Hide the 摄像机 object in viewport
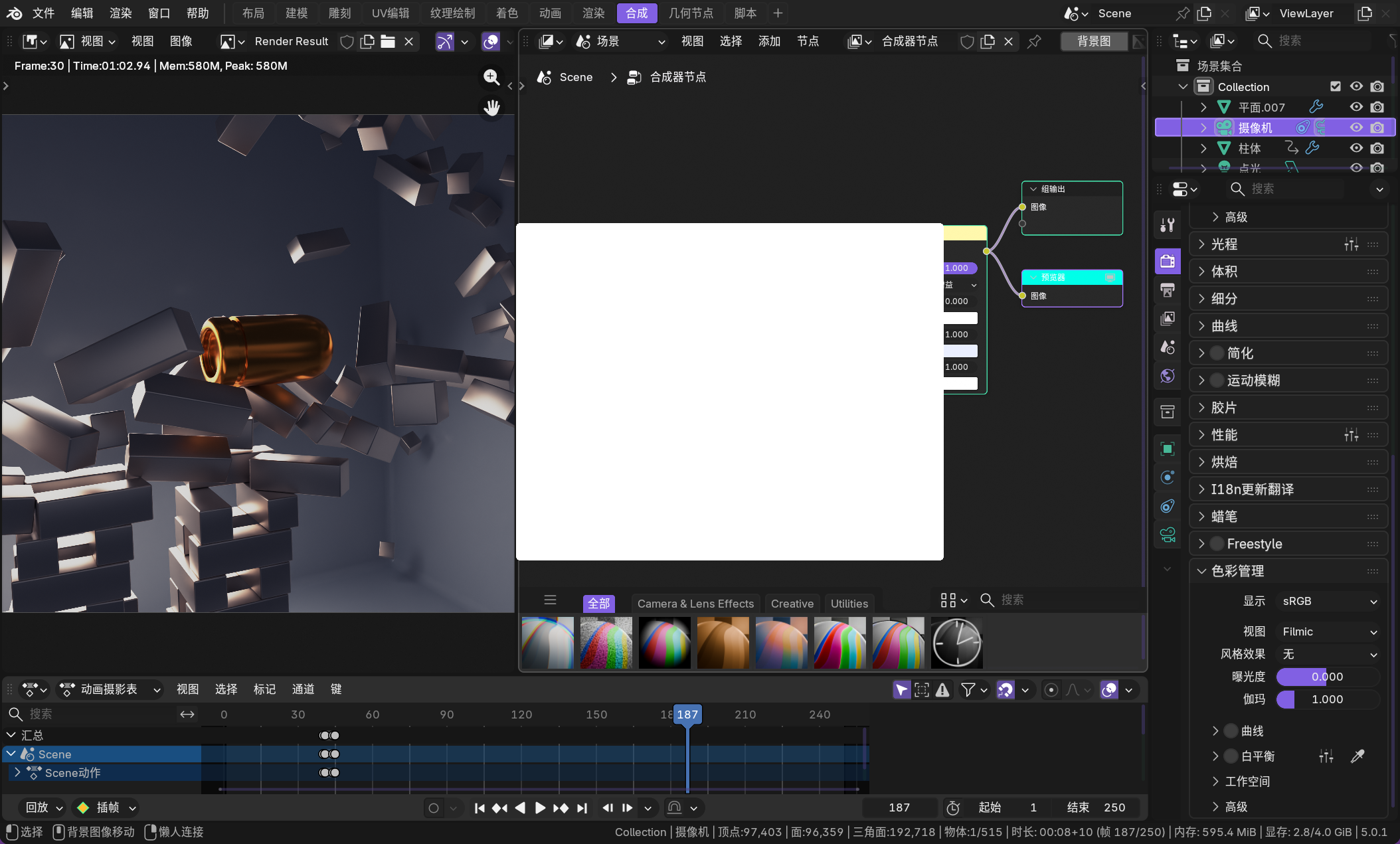 tap(1356, 127)
